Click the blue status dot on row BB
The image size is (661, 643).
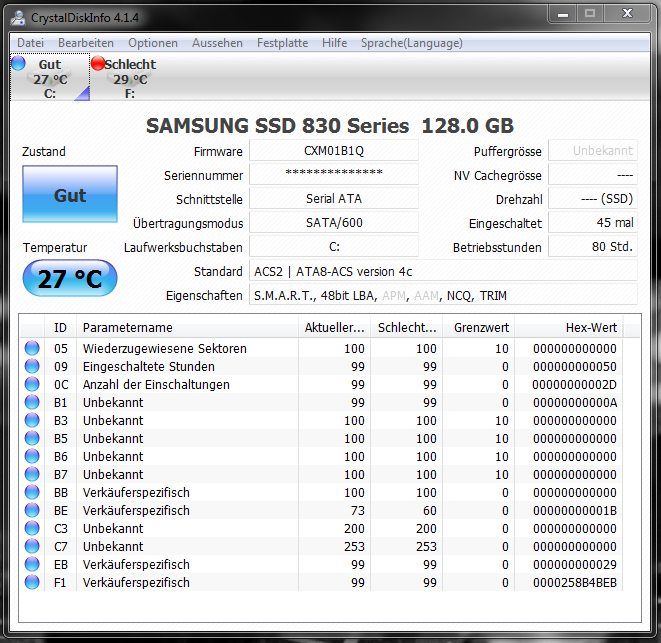pyautogui.click(x=32, y=492)
